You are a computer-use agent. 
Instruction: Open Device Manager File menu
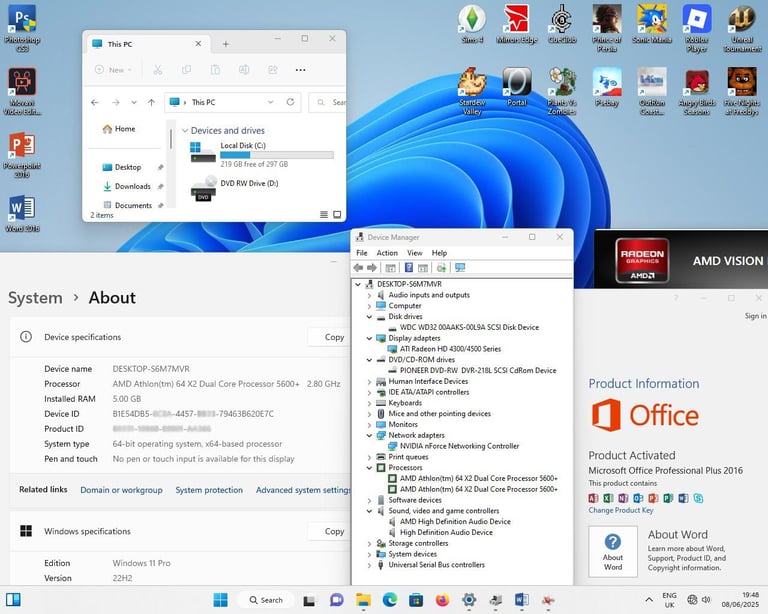point(361,253)
